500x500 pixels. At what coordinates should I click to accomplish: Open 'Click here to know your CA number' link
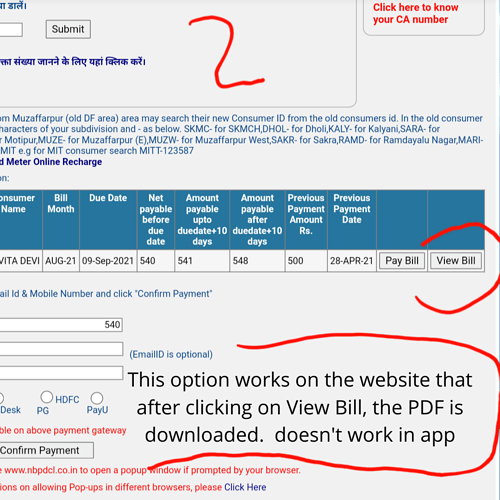coord(415,13)
